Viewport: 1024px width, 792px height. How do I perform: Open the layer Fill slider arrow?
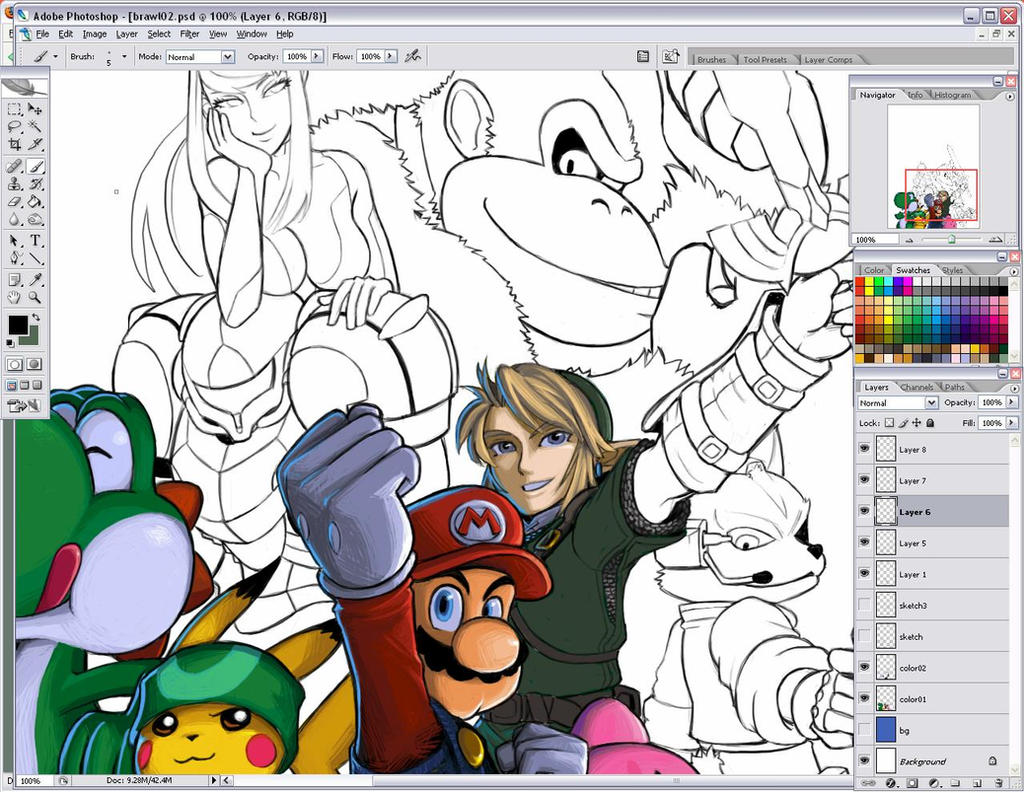click(x=1012, y=423)
